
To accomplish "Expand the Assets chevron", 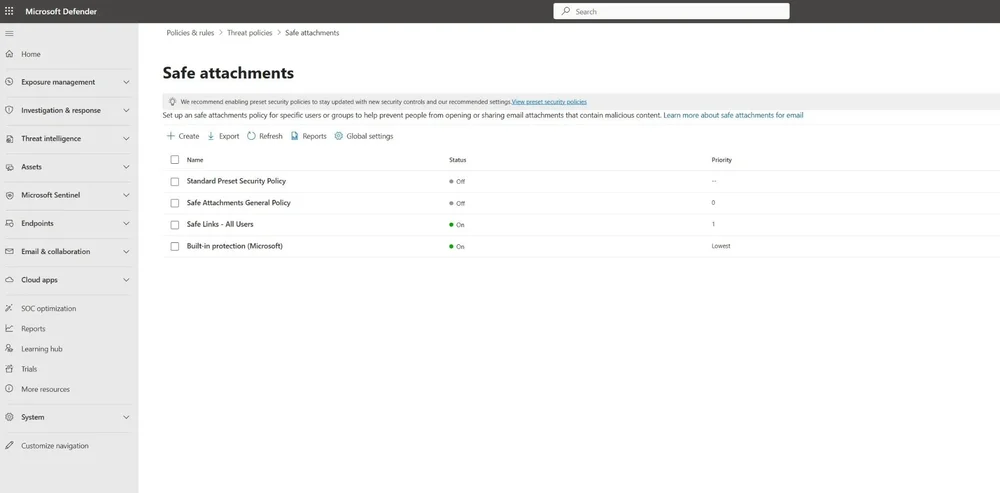I will [126, 167].
